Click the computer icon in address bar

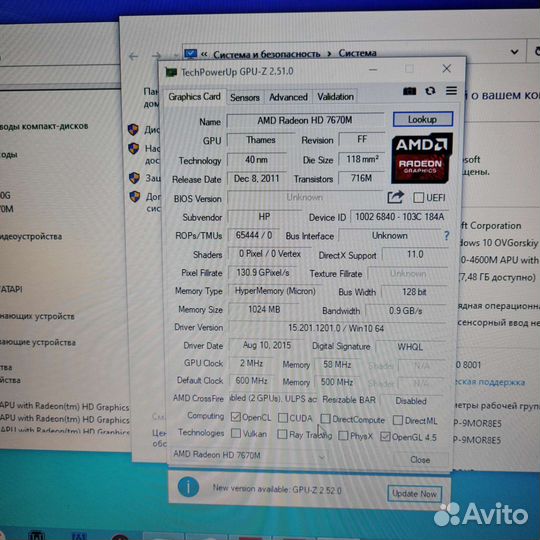point(190,54)
